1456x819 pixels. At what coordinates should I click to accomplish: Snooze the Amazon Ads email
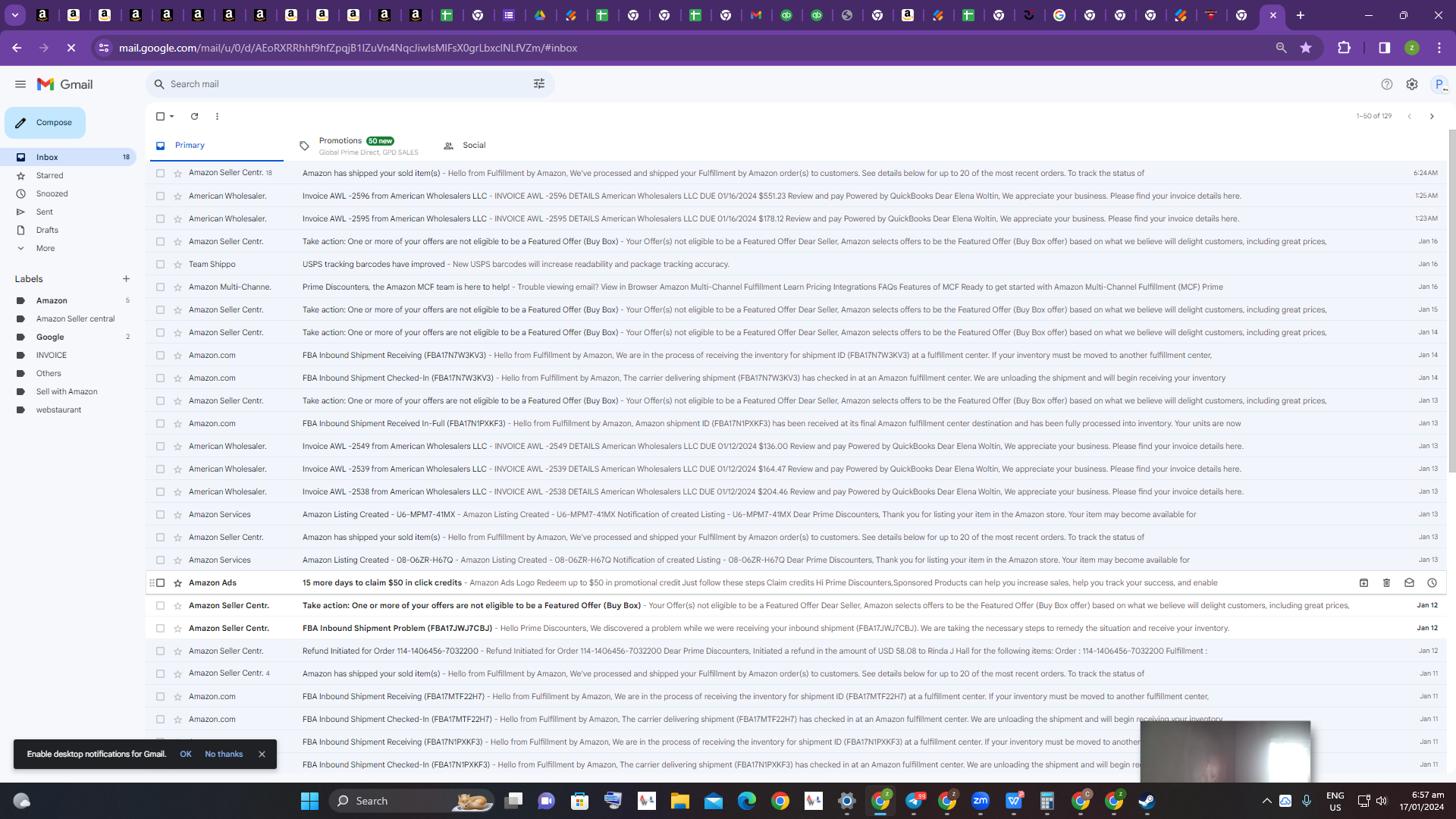coord(1432,582)
